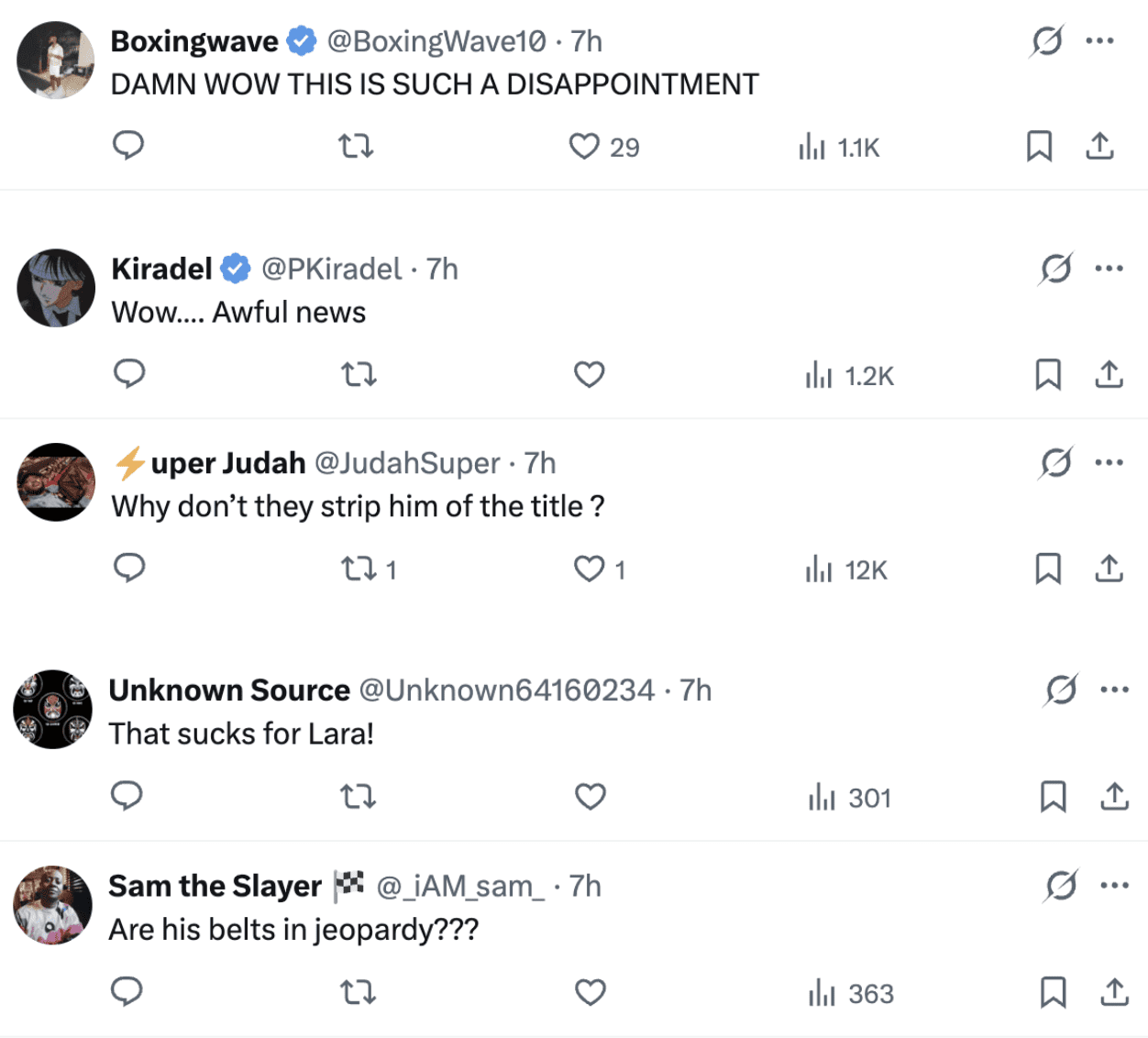The image size is (1148, 1038).
Task: Repost Super Judah's title tweet
Action: pyautogui.click(x=359, y=569)
